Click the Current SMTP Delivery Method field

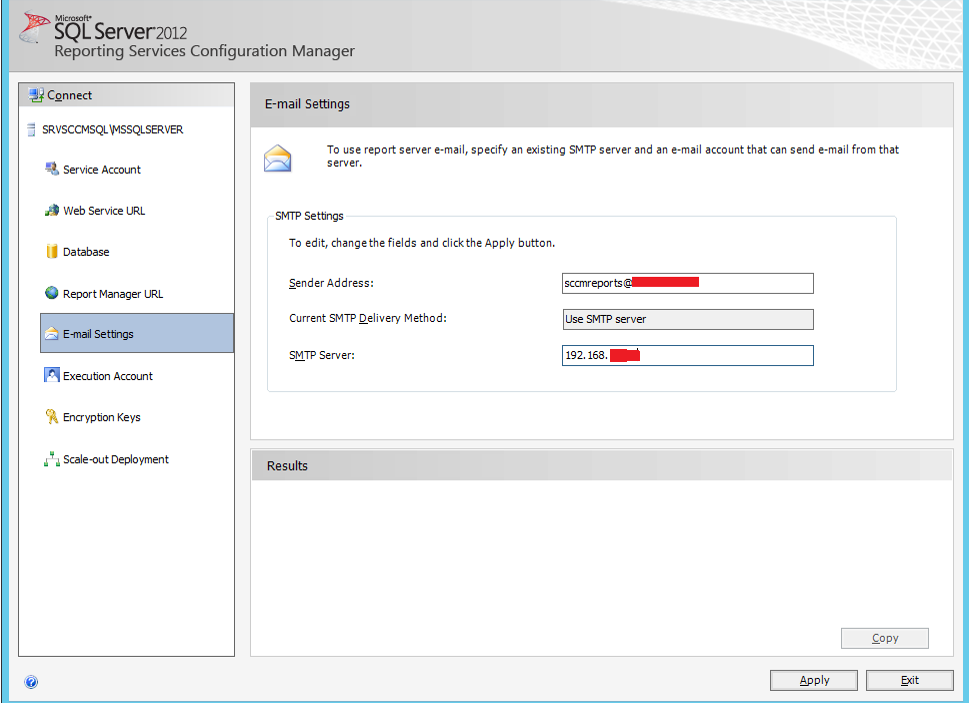pyautogui.click(x=688, y=319)
